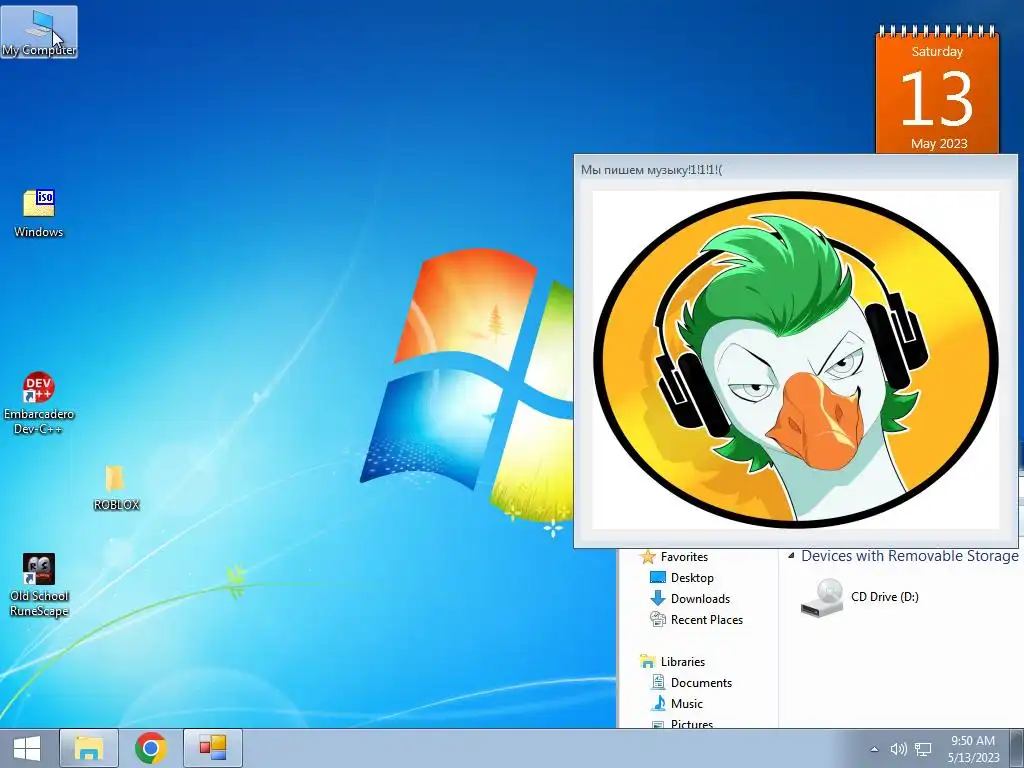The height and width of the screenshot is (768, 1024).
Task: Click the green-haired duck image
Action: coord(795,360)
